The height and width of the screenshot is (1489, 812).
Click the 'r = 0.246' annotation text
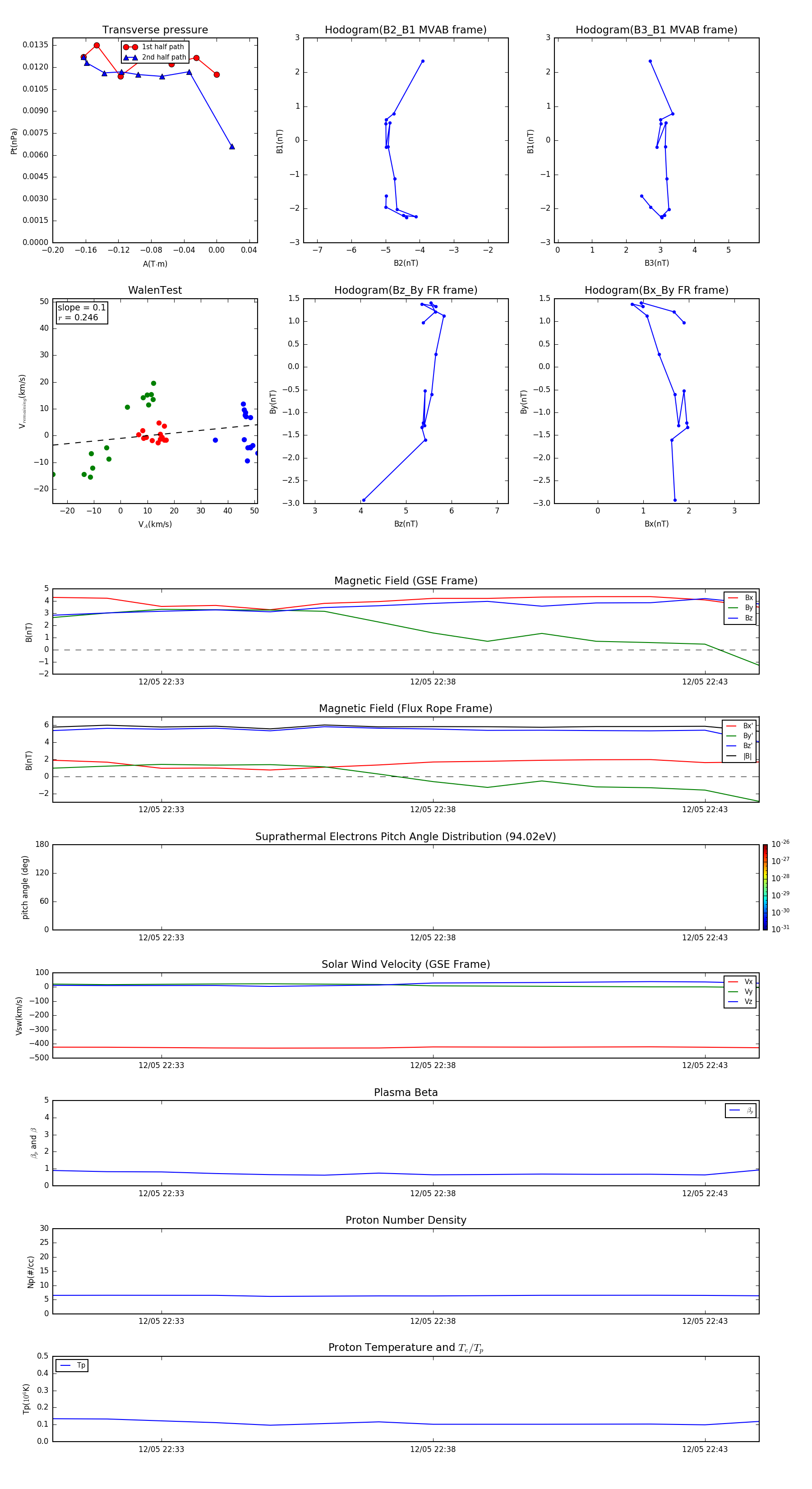click(x=78, y=317)
